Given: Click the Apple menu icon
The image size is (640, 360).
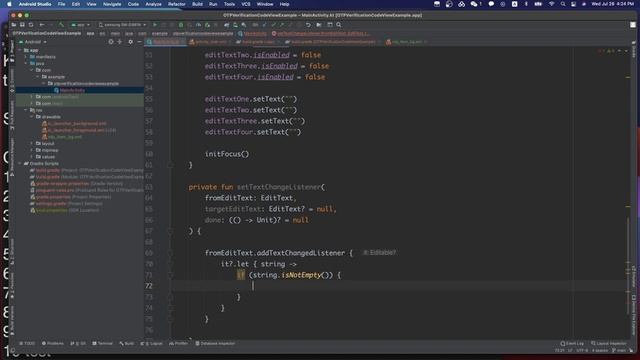Looking at the screenshot, I should [9, 4].
